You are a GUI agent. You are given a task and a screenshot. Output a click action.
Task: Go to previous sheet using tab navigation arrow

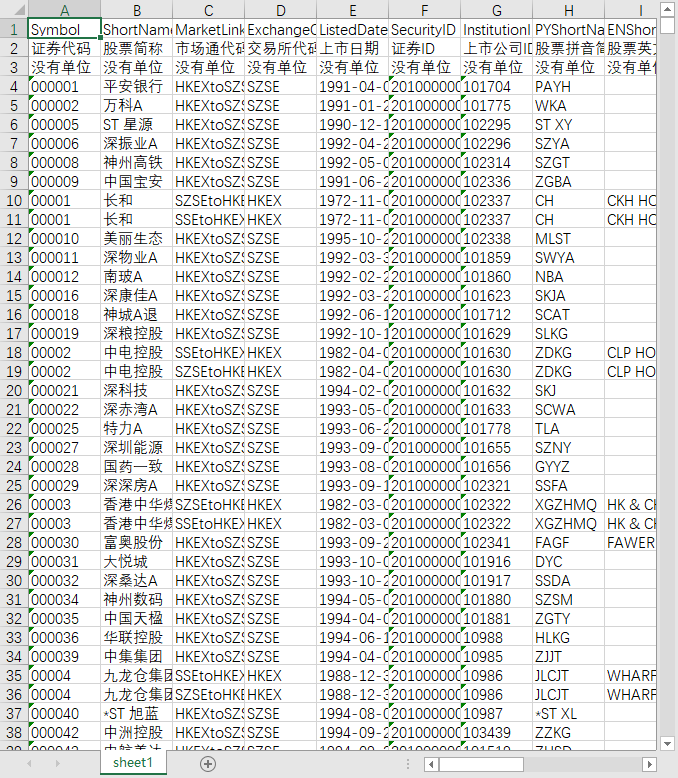coord(29,764)
